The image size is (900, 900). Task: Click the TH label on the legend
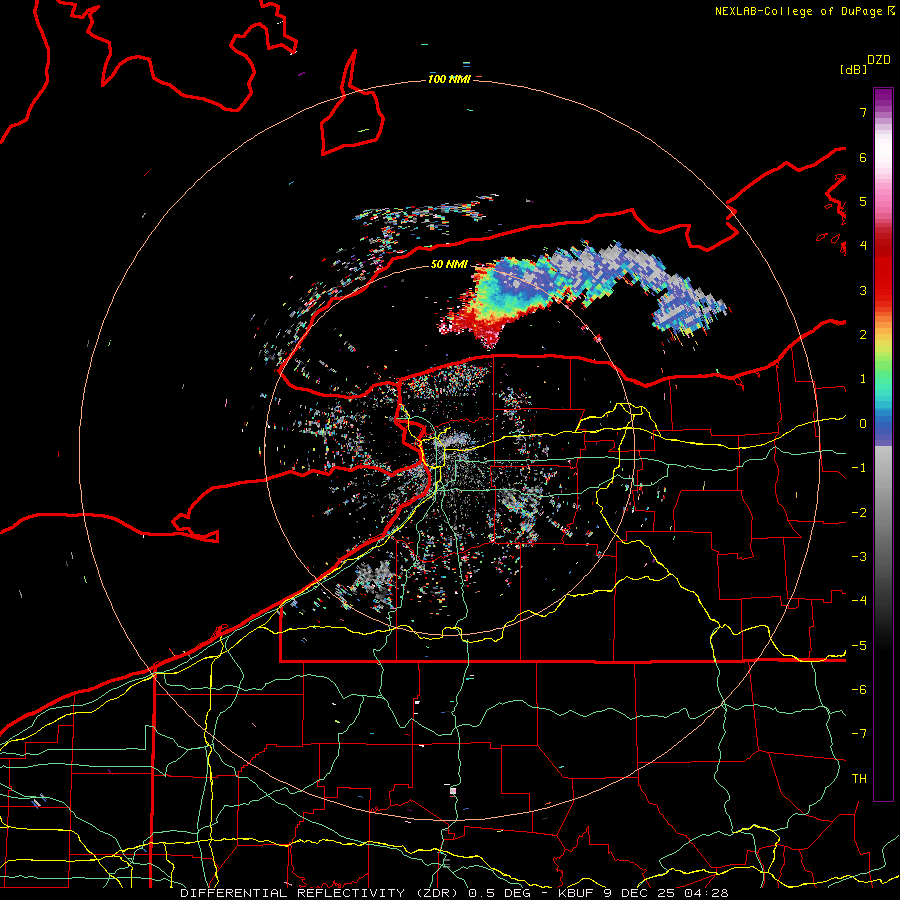pos(859,779)
